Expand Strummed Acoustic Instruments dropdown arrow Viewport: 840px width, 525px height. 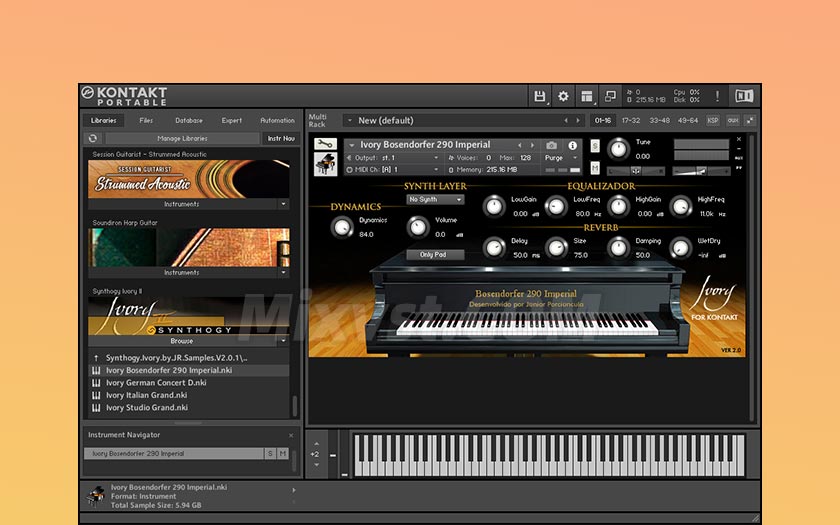(283, 204)
